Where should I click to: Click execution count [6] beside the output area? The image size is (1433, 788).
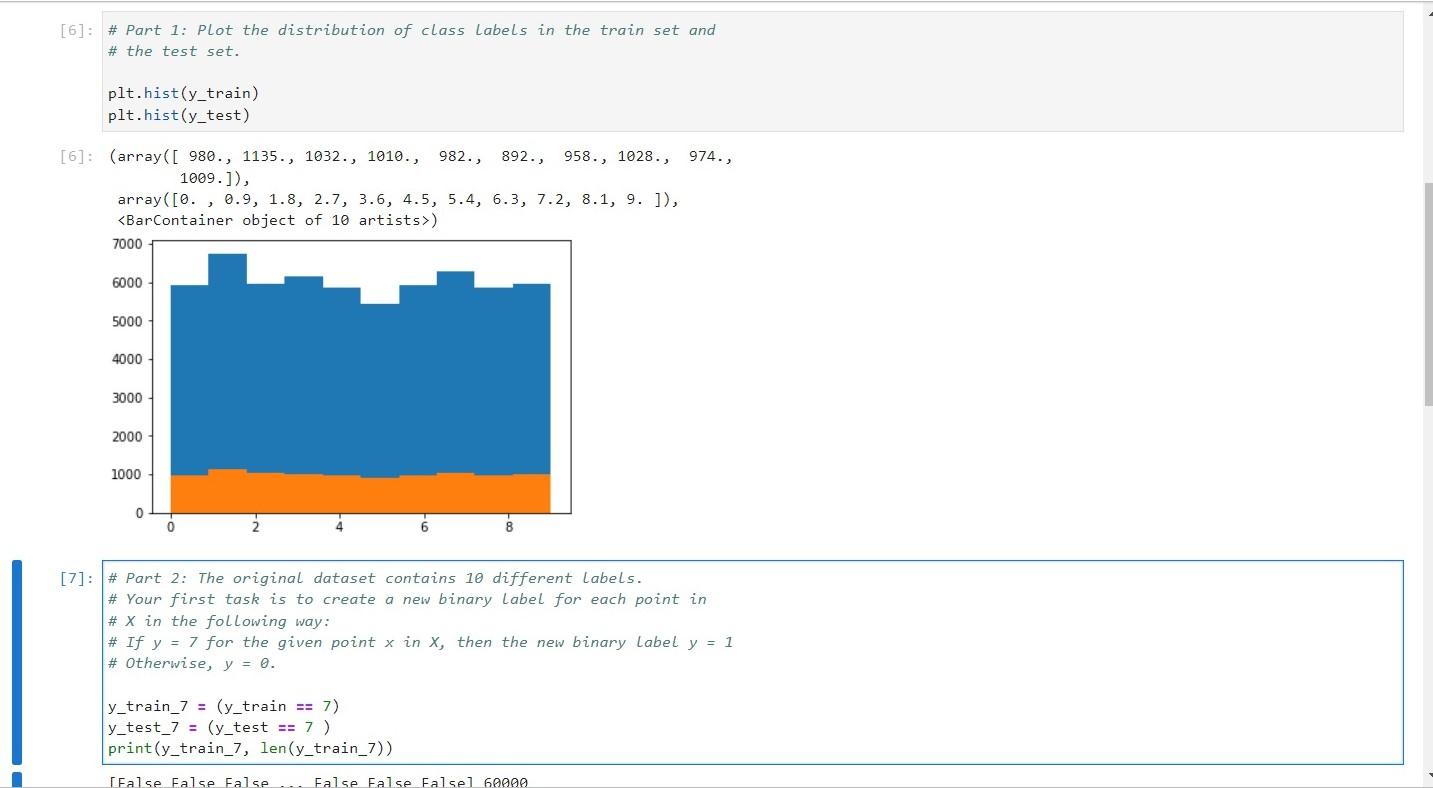click(x=75, y=156)
